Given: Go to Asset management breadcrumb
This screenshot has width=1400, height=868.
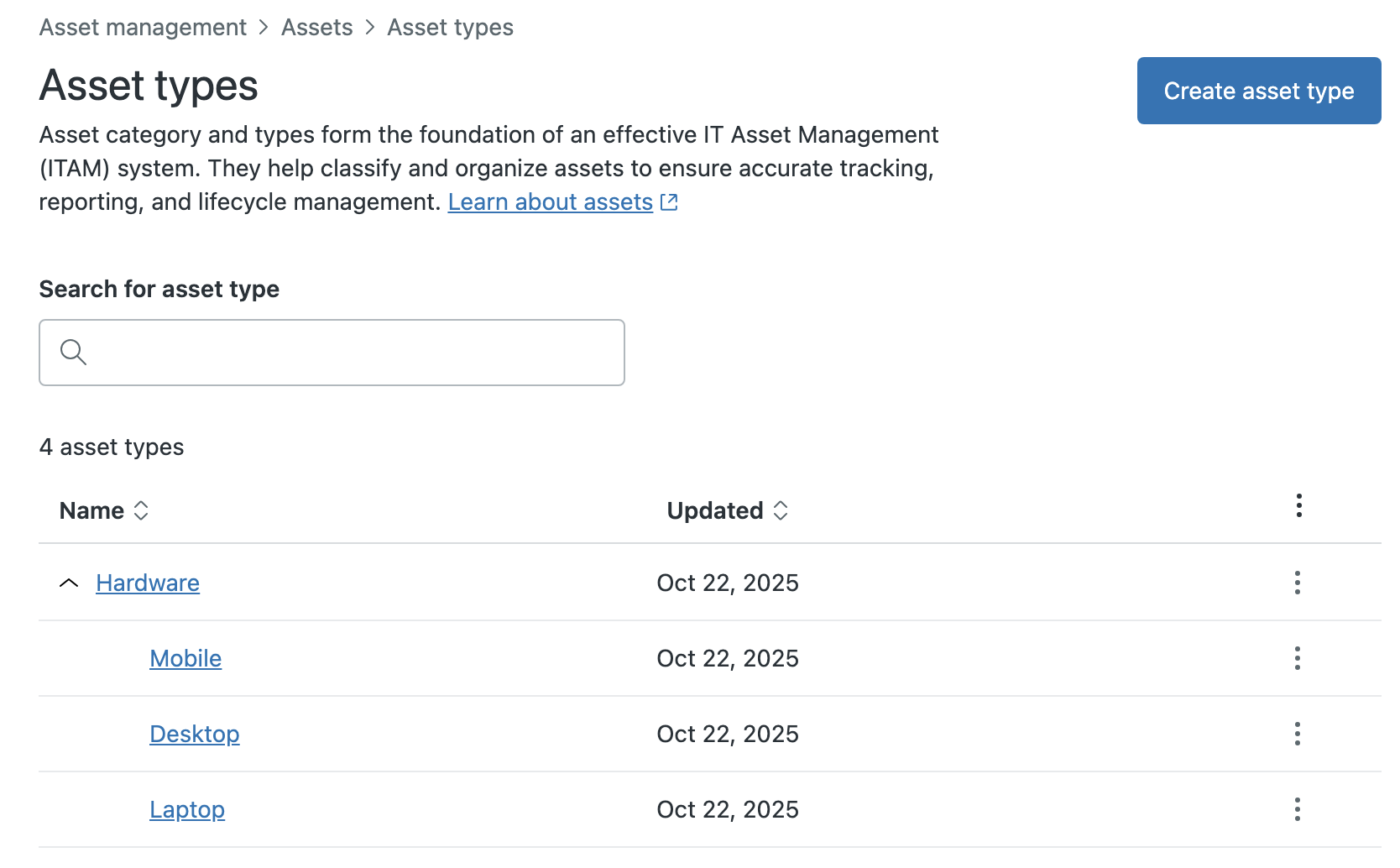Looking at the screenshot, I should click(x=143, y=28).
